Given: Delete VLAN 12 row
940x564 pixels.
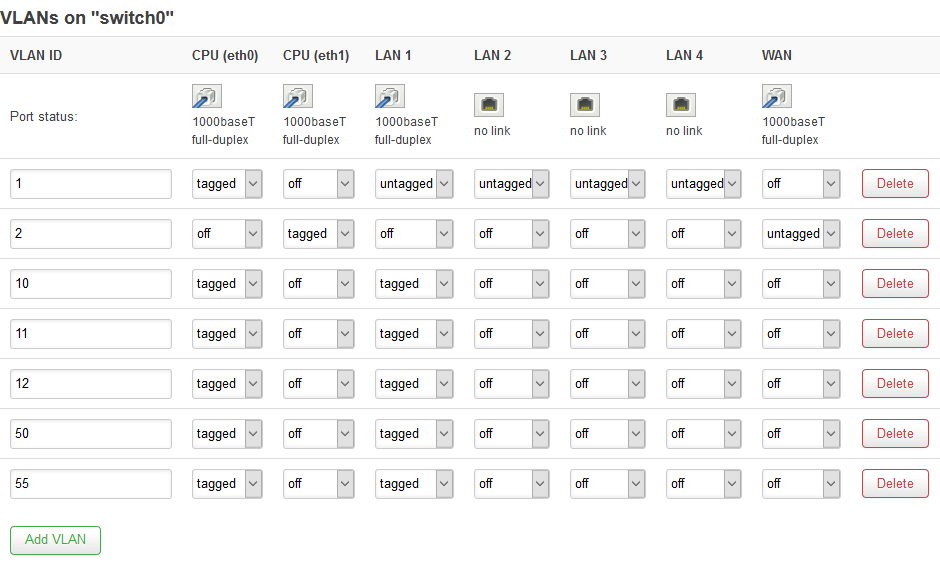Looking at the screenshot, I should coord(895,383).
